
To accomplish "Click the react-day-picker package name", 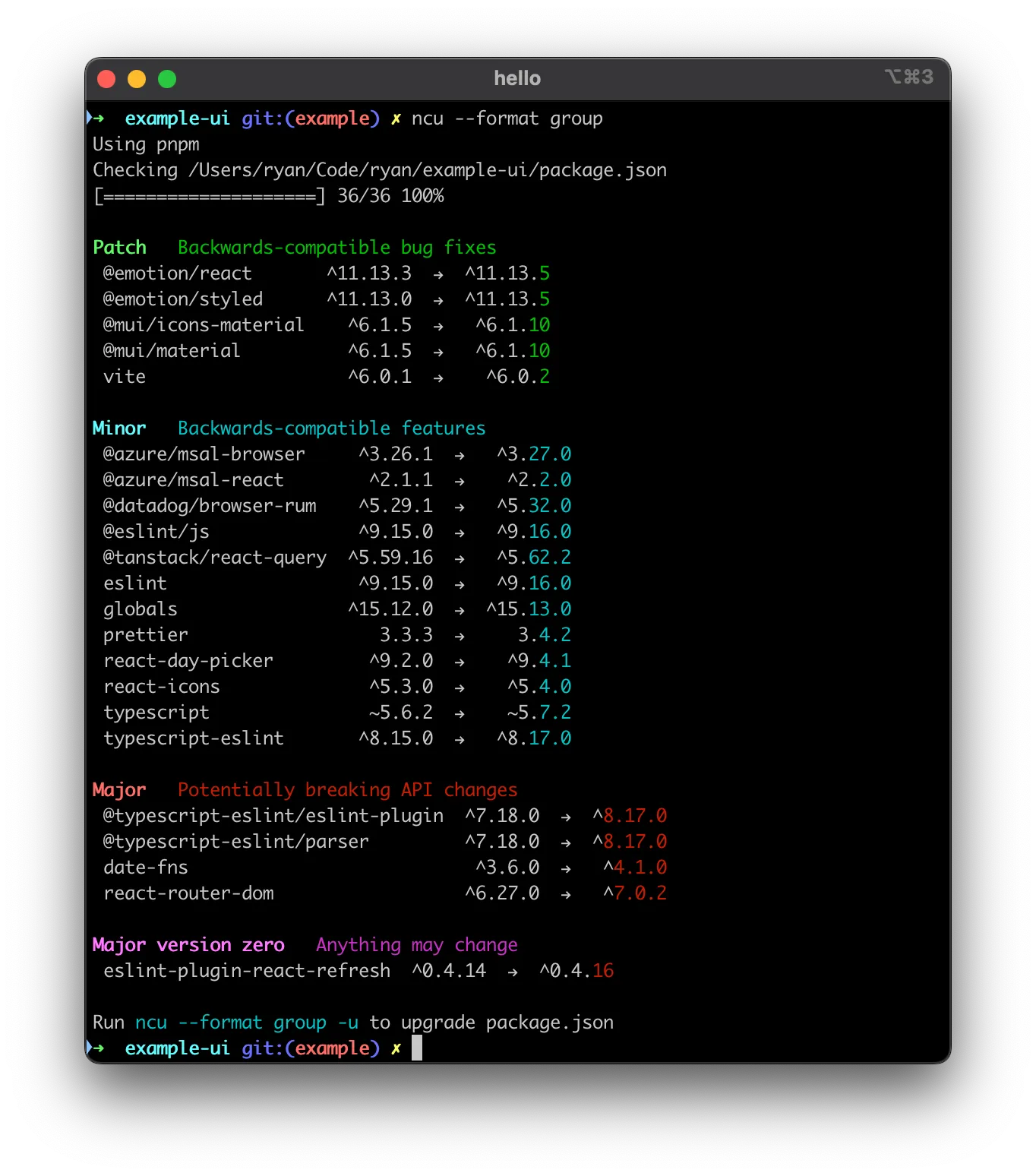I will [188, 661].
